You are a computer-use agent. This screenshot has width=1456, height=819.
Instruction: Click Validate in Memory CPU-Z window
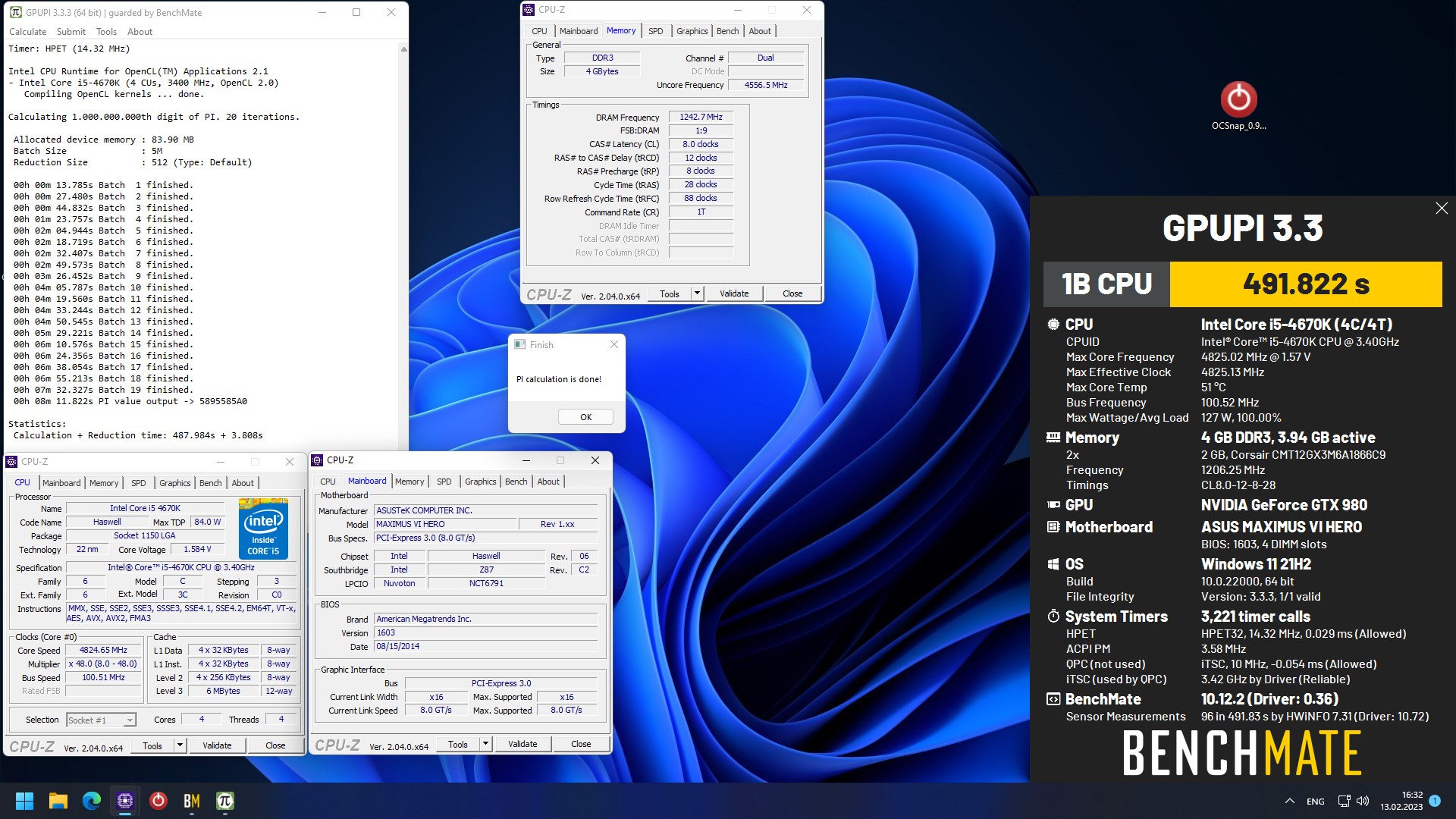point(734,293)
